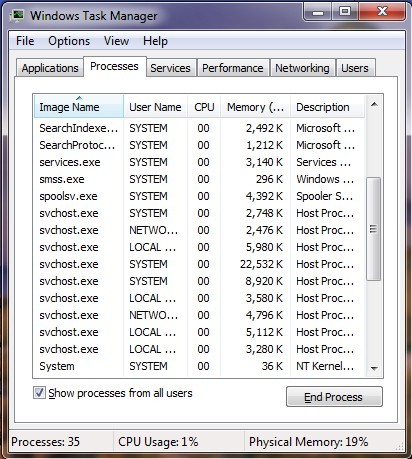Click the scrollbar up arrow
The width and height of the screenshot is (412, 459).
(x=374, y=105)
